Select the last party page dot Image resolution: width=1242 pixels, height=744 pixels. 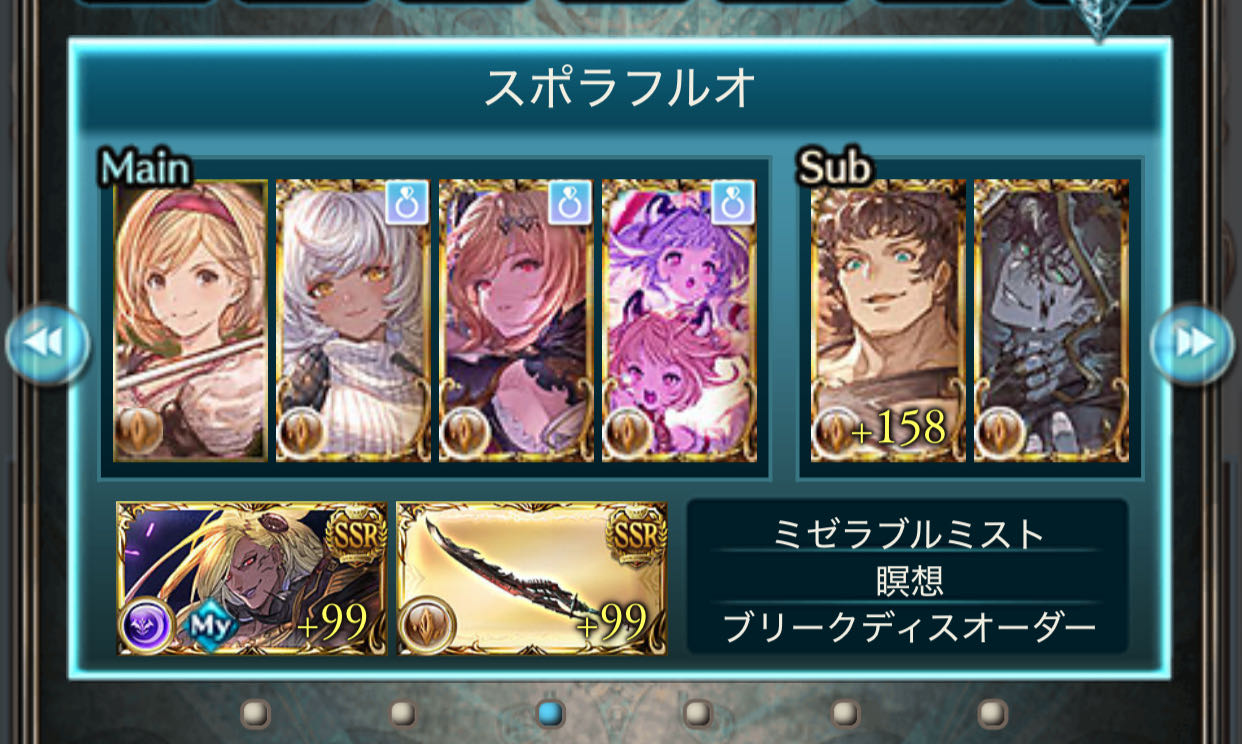[x=992, y=712]
